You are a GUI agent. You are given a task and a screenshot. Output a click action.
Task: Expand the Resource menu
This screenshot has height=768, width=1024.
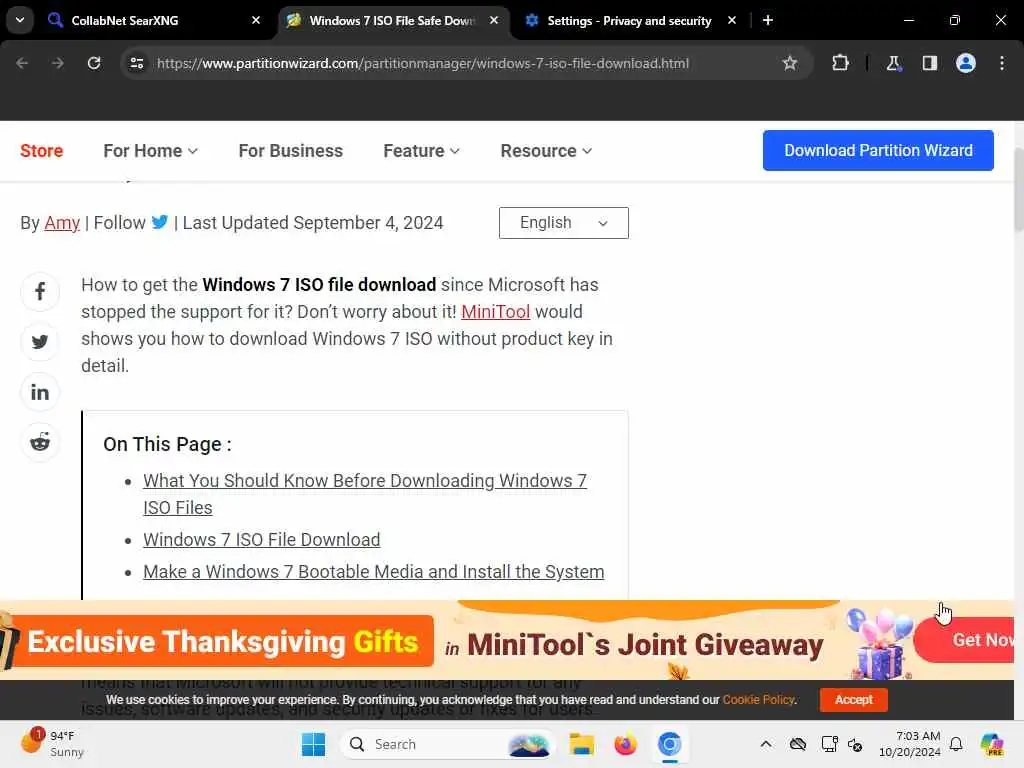546,151
